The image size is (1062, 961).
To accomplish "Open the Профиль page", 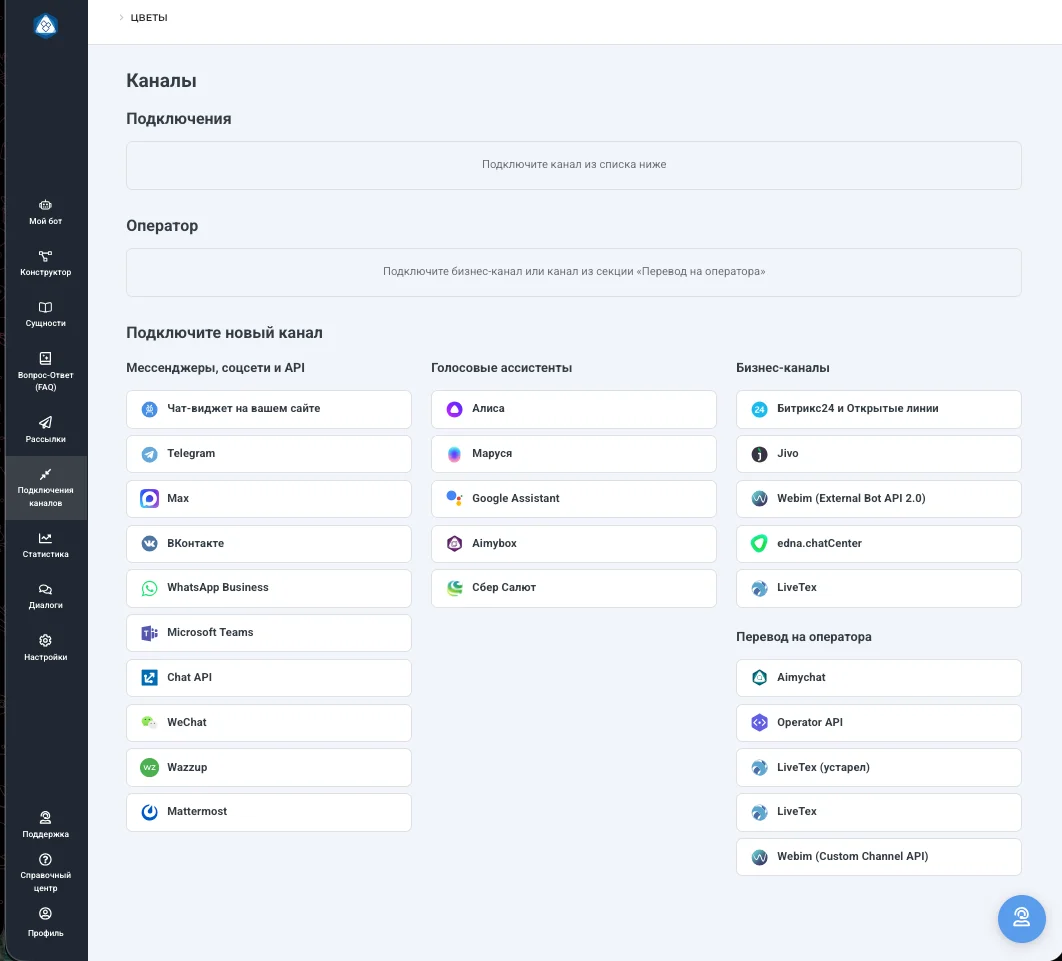I will coord(45,922).
